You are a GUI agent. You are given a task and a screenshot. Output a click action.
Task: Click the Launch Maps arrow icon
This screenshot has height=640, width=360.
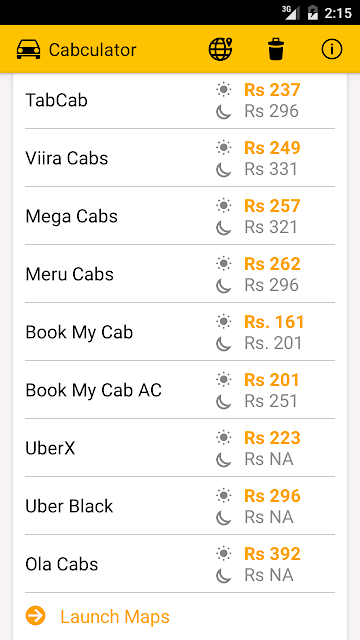pos(36,616)
